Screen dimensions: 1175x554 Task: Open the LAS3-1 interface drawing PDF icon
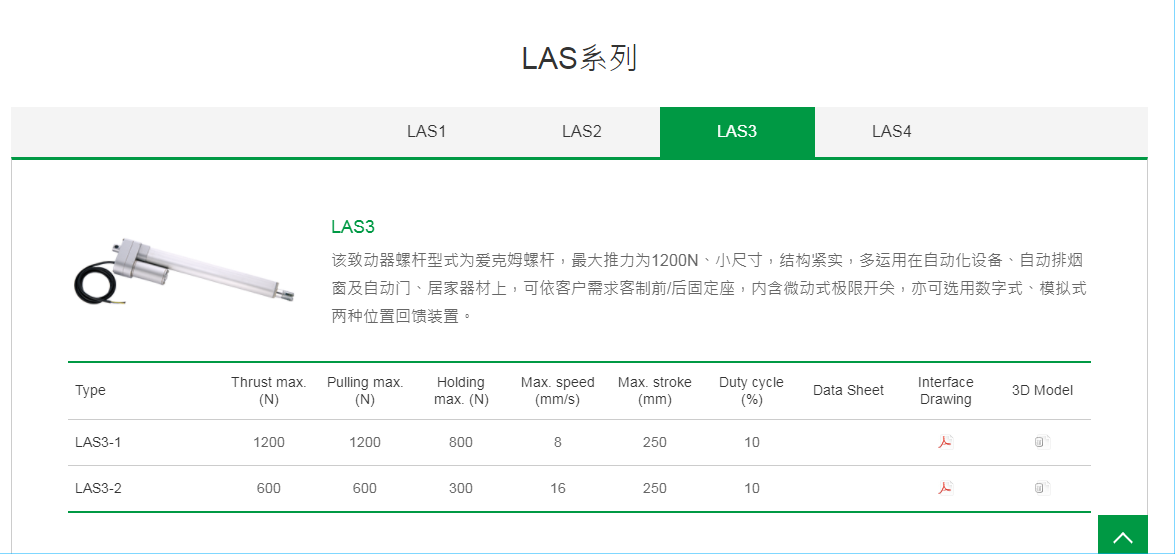[946, 442]
